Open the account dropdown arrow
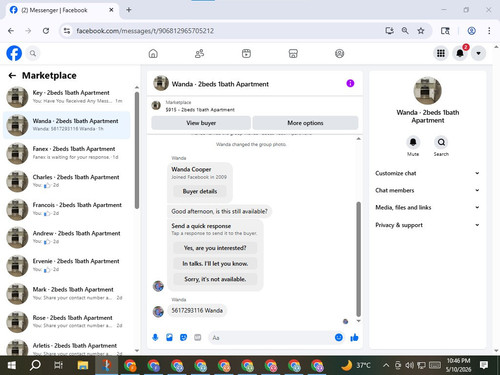Screen dimensions: 500x375 pyautogui.click(x=478, y=53)
